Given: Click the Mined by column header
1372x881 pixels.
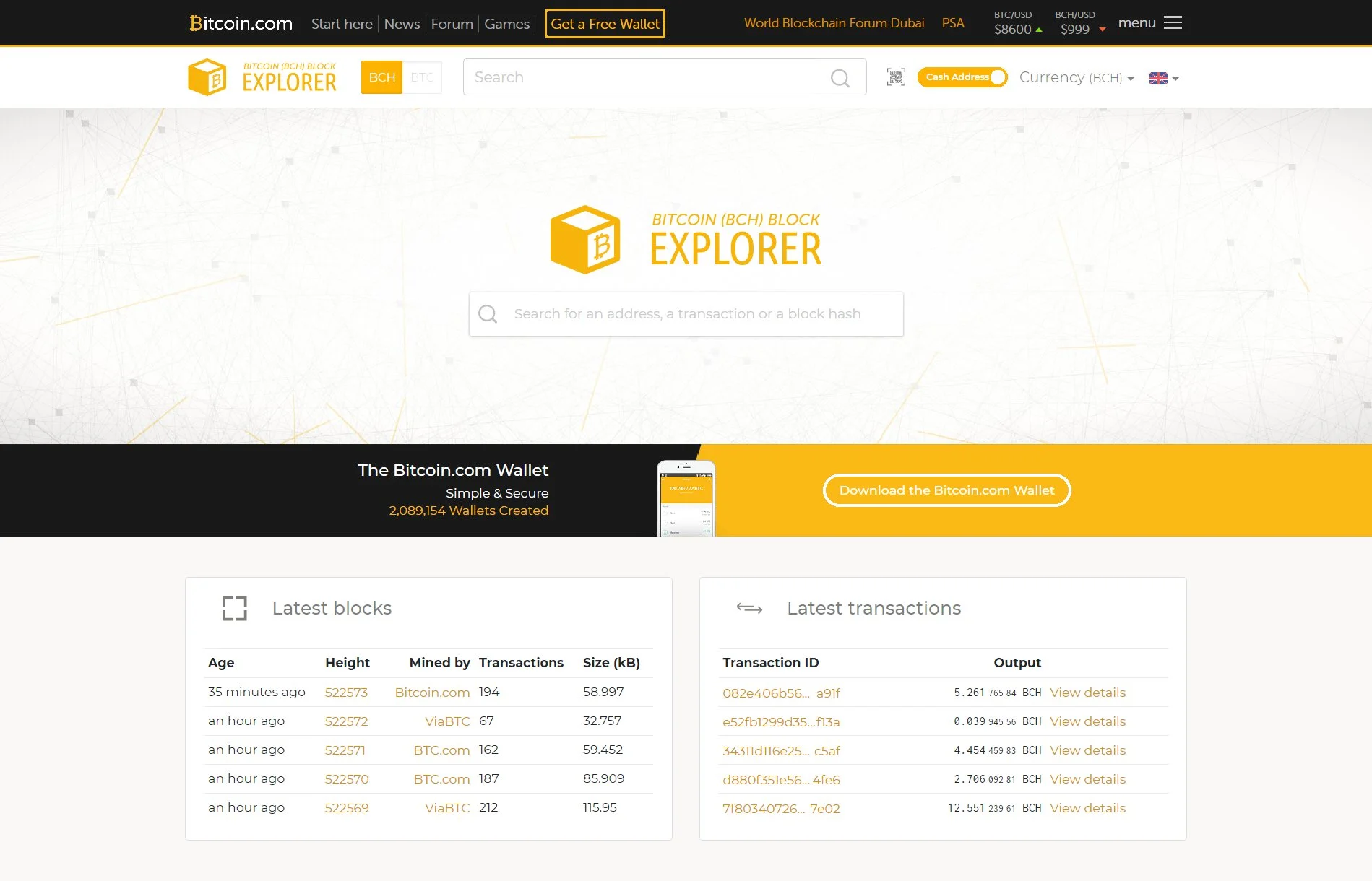Looking at the screenshot, I should point(439,662).
